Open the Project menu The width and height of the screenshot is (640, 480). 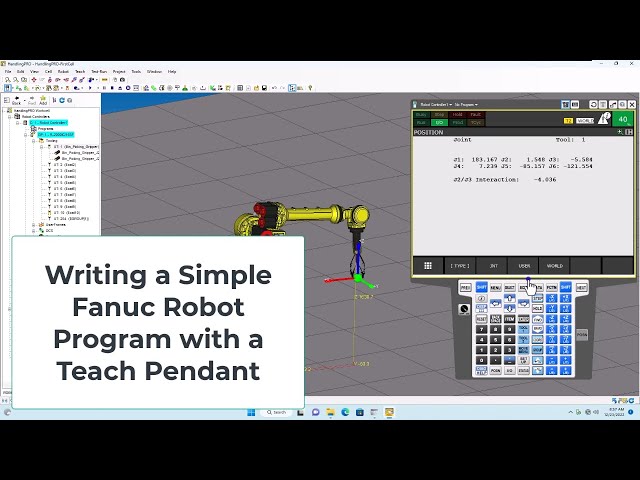(119, 71)
